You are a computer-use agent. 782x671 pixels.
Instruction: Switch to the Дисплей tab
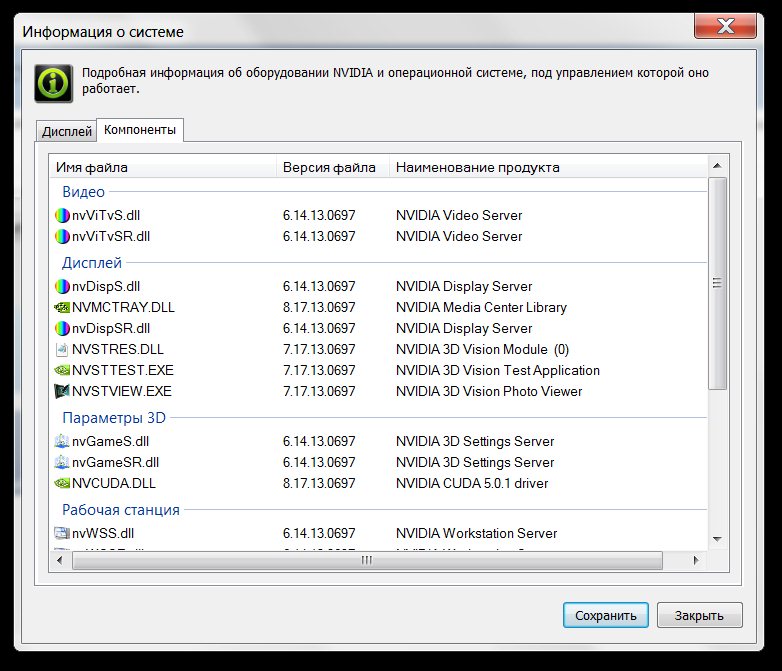point(66,131)
